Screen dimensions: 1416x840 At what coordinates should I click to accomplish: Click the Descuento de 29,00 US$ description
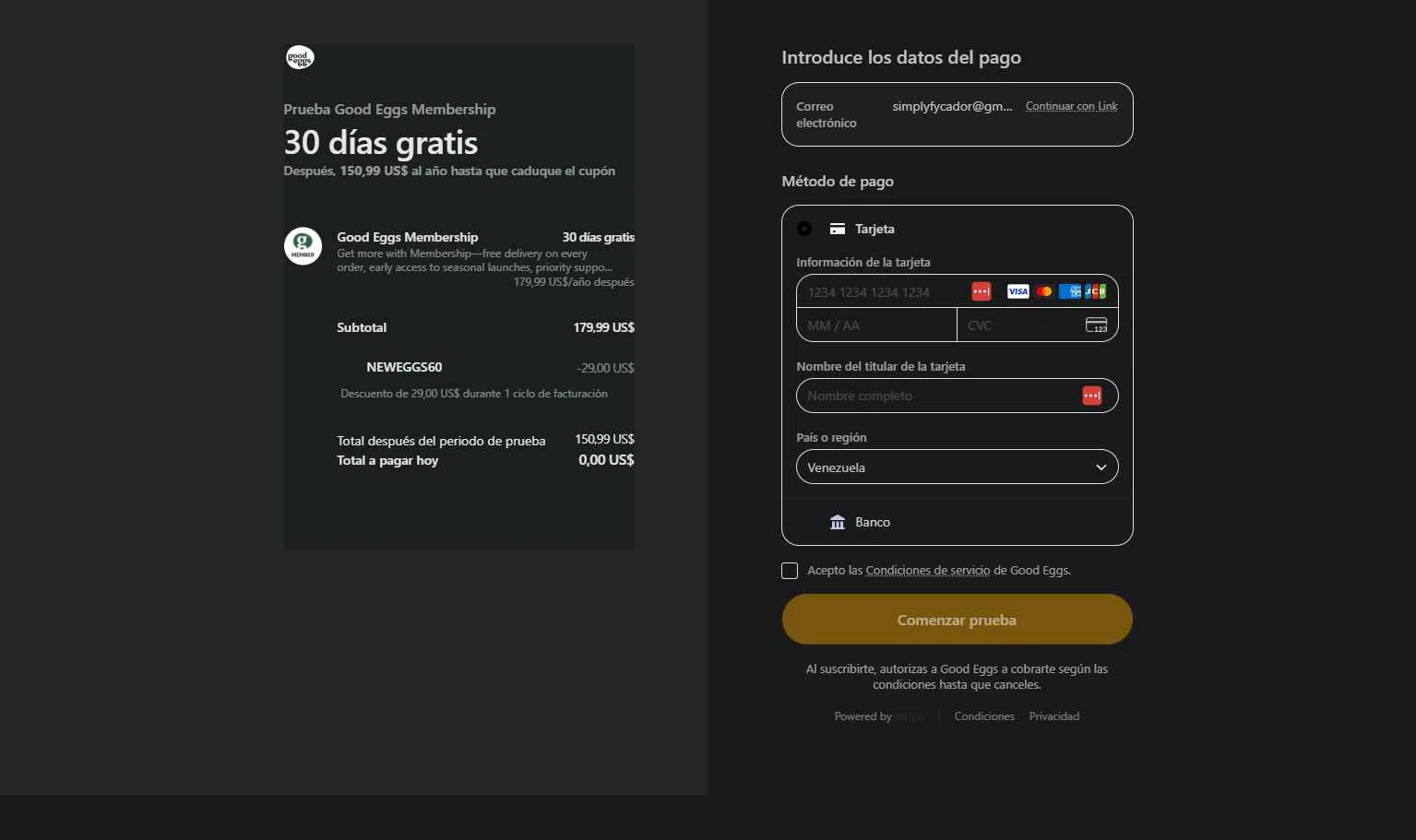(474, 394)
